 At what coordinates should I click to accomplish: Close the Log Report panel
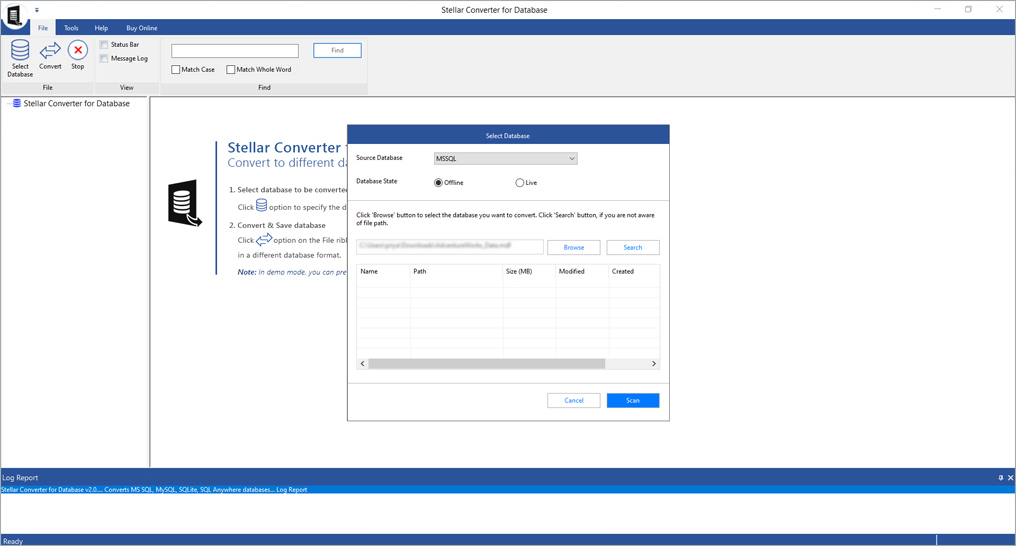[x=1010, y=477]
